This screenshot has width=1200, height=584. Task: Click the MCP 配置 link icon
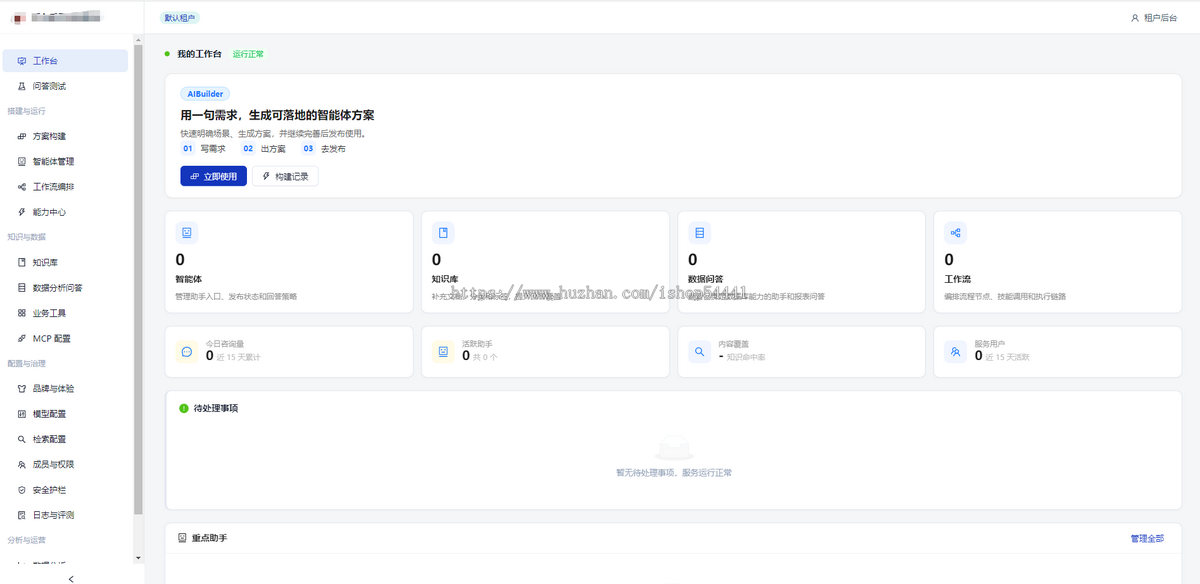(22, 338)
